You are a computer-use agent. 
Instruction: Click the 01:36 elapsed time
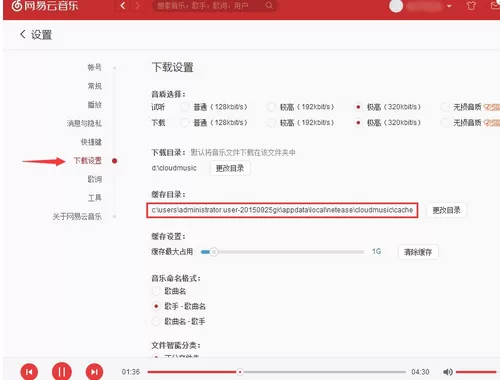131,372
